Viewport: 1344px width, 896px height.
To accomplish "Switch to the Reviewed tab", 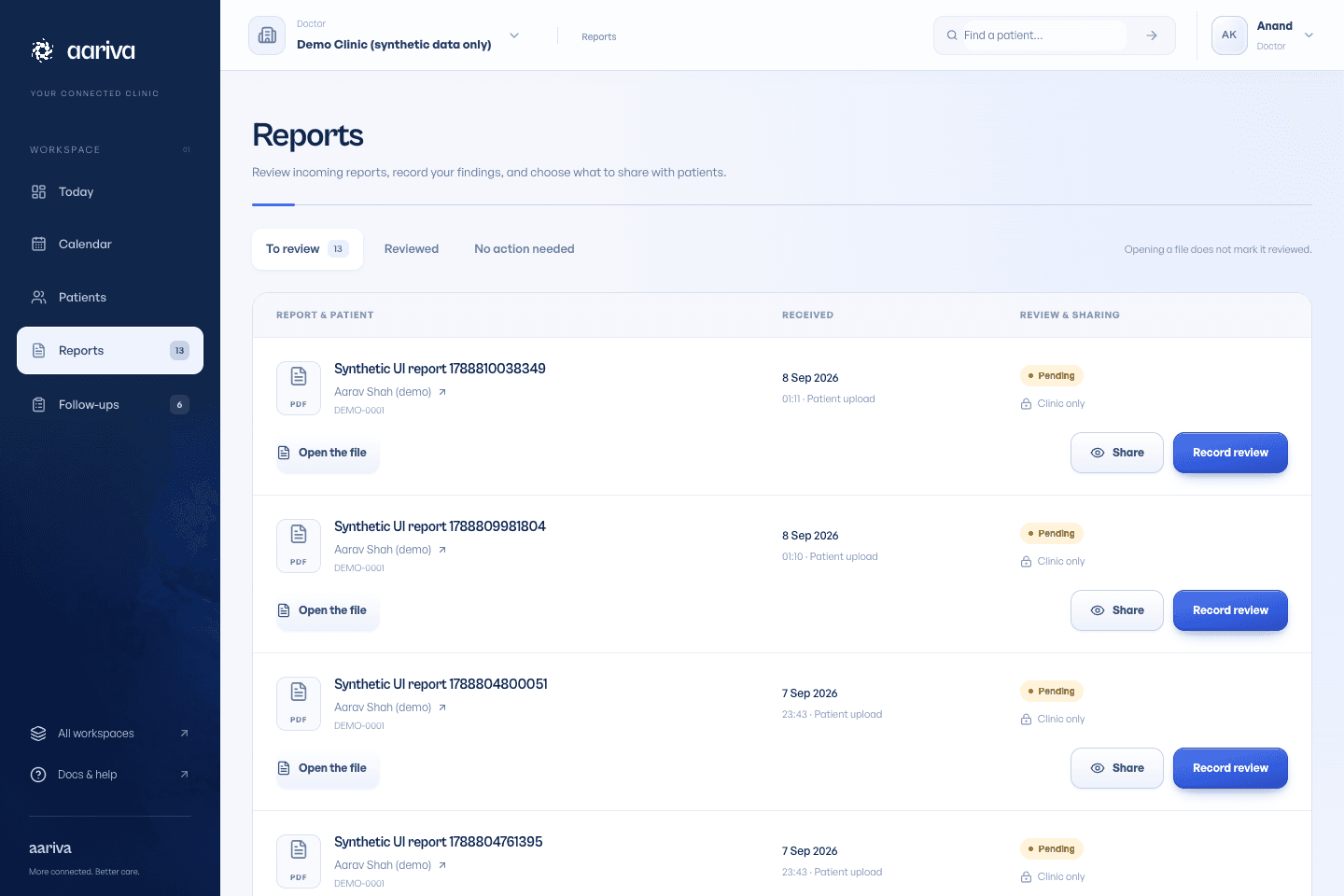I will tap(412, 249).
